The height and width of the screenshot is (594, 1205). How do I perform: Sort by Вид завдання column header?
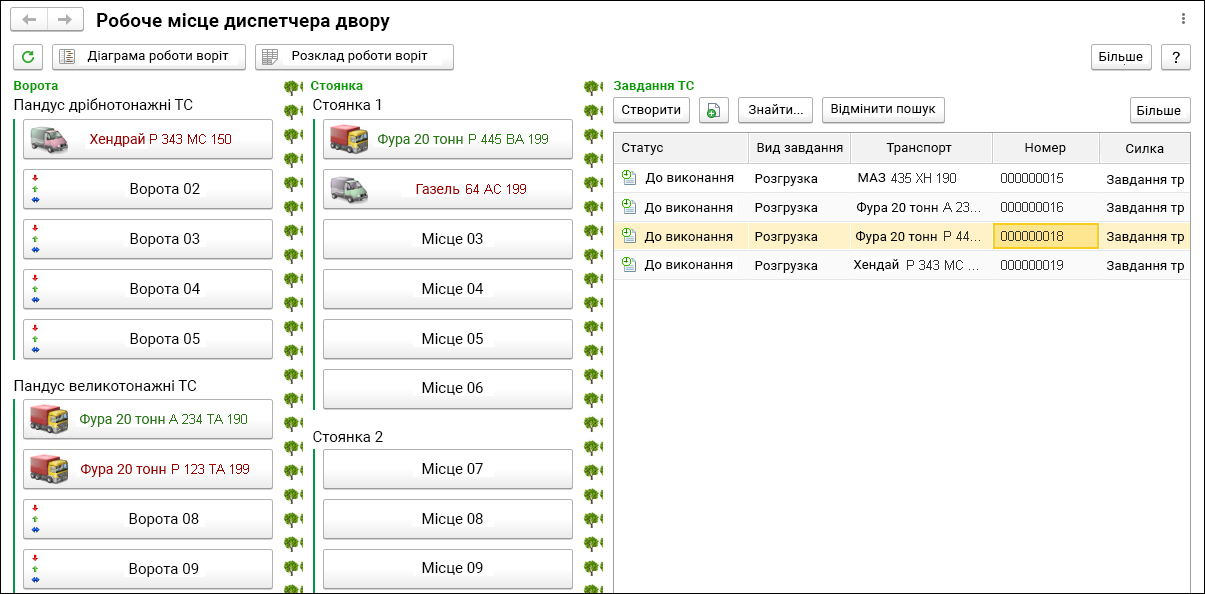799,148
